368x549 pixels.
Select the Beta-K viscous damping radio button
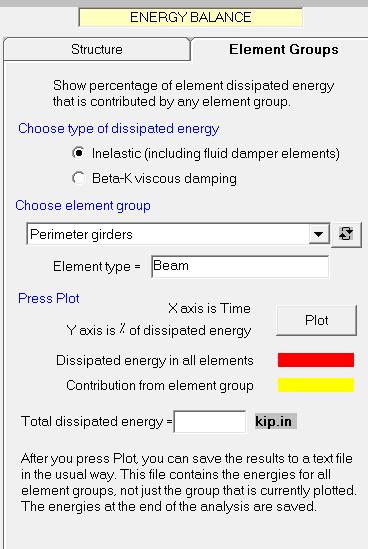78,178
